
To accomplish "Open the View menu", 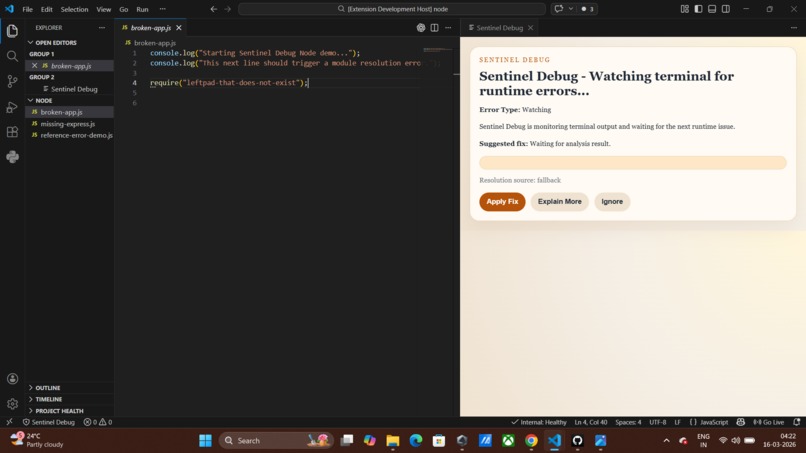I will click(x=103, y=9).
